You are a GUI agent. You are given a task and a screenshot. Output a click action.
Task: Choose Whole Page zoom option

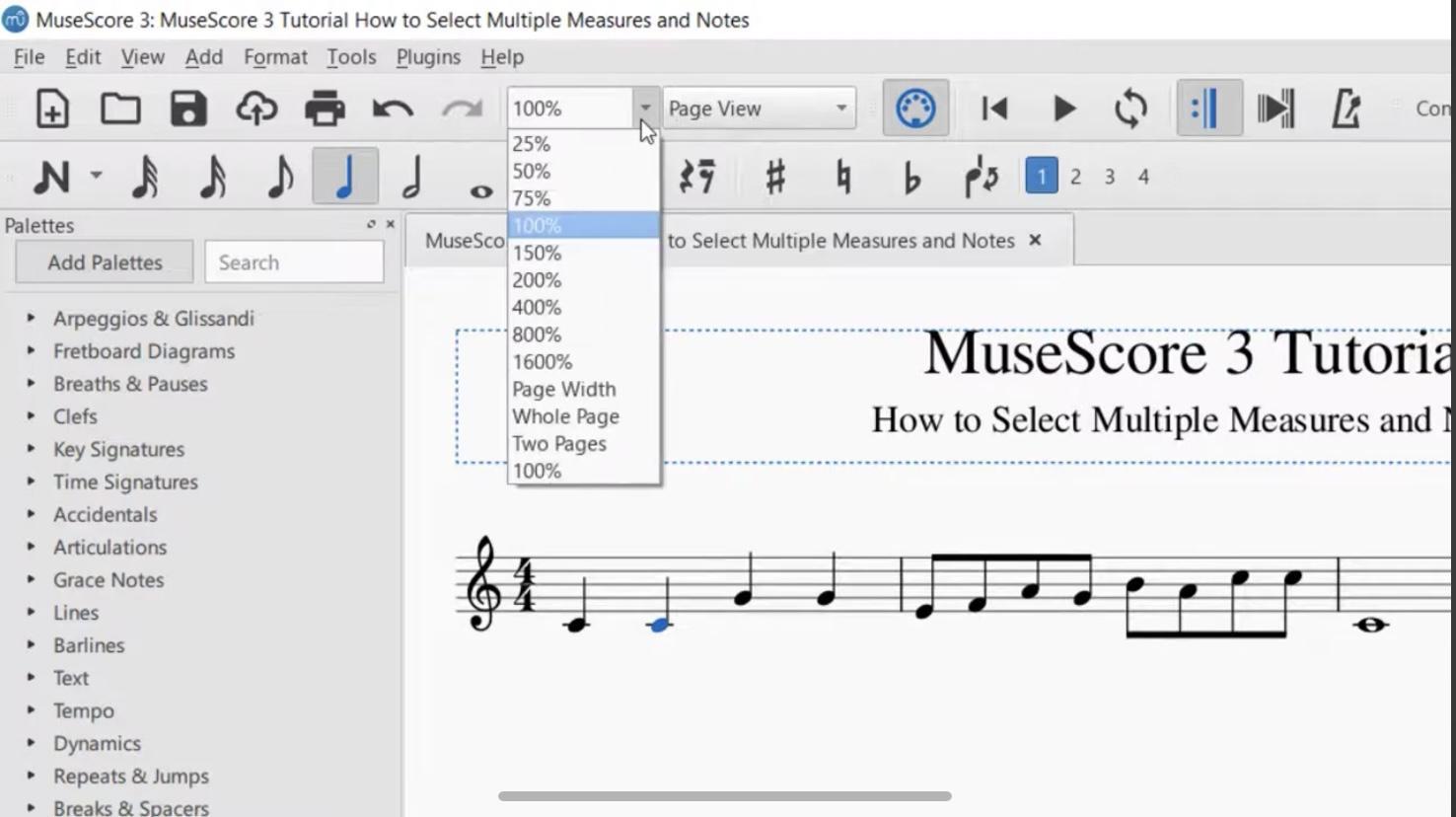583,416
